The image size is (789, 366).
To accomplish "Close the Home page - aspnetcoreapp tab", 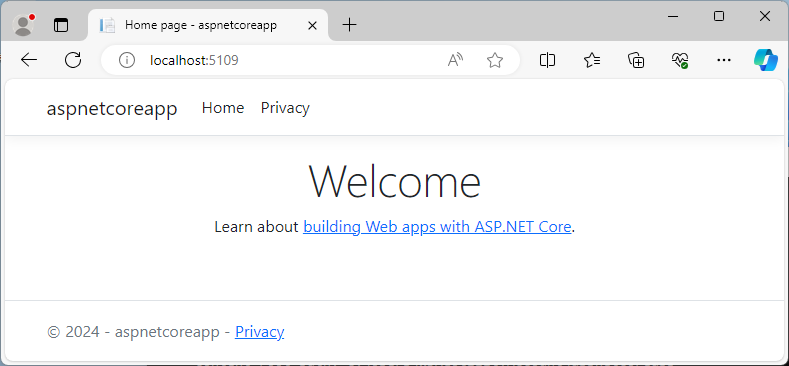I will point(312,25).
